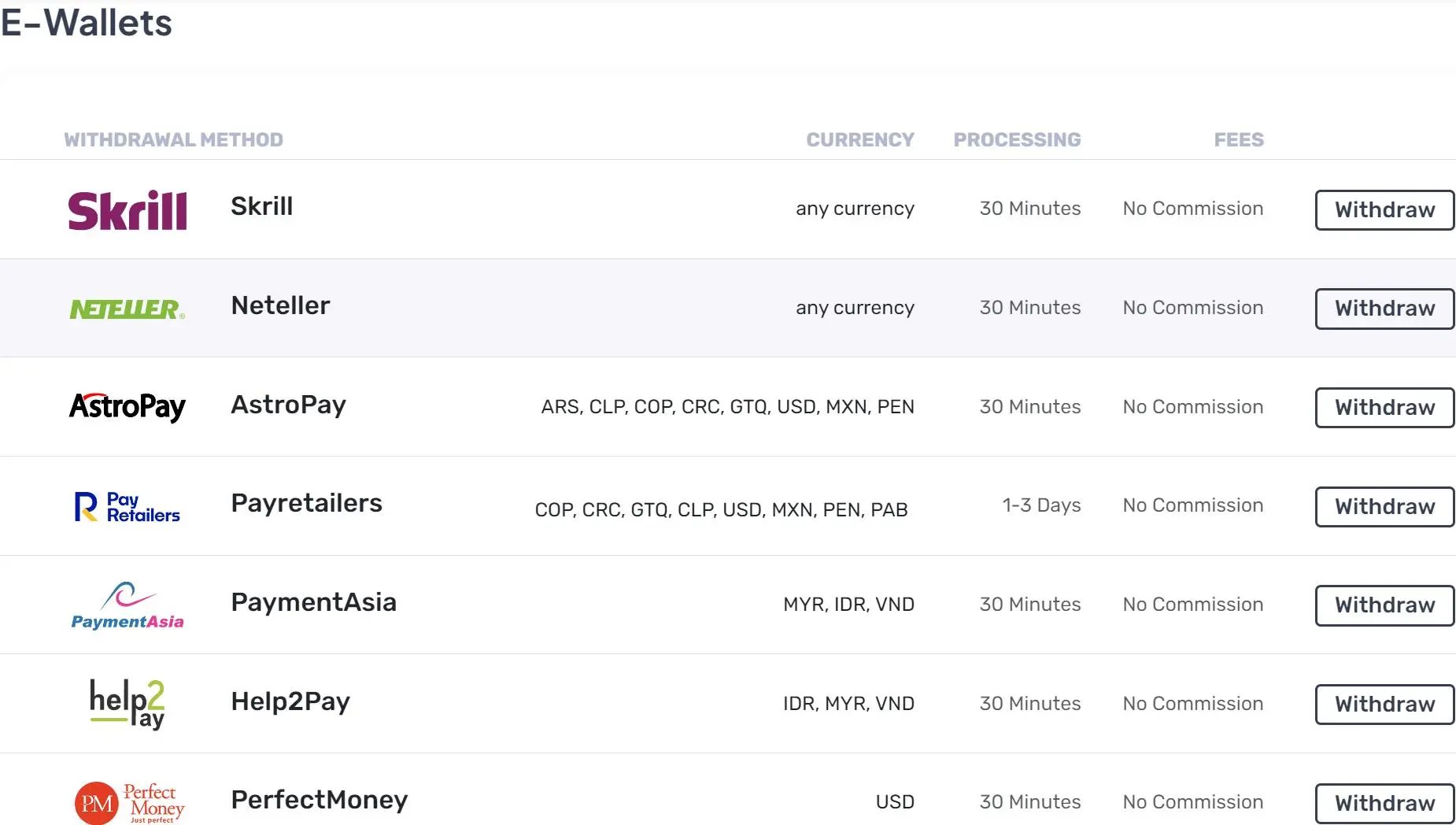
Task: Click the PayRetailers logo icon
Action: click(127, 507)
